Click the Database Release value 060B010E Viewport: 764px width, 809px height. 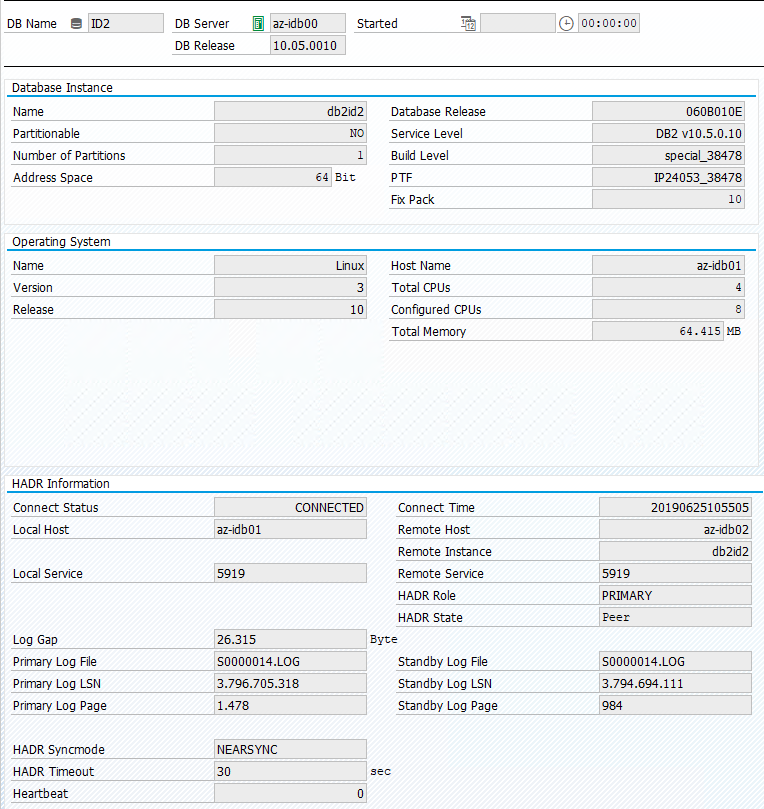click(668, 111)
